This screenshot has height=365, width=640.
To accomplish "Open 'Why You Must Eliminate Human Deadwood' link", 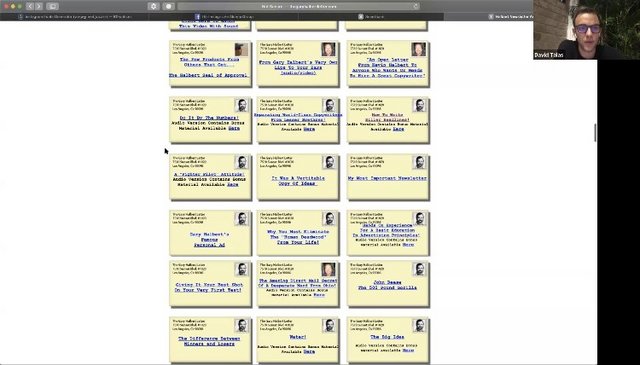I will [x=298, y=237].
